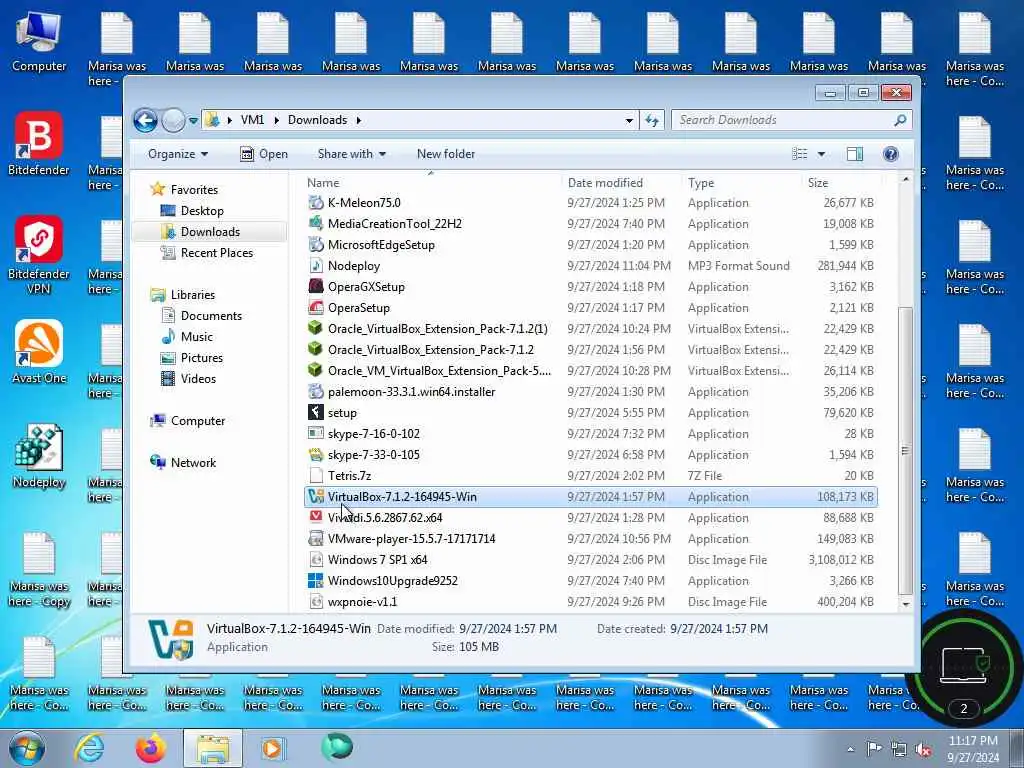Viewport: 1024px width, 768px height.
Task: Open Explorer help question mark icon
Action: click(x=890, y=153)
